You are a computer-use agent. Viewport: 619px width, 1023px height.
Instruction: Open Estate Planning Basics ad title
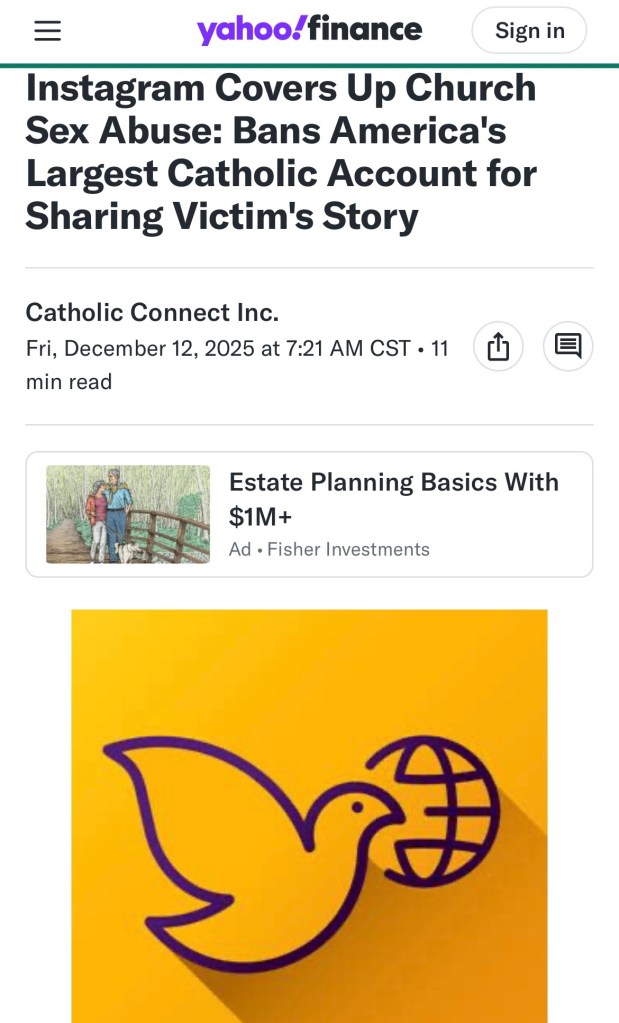[x=393, y=482]
